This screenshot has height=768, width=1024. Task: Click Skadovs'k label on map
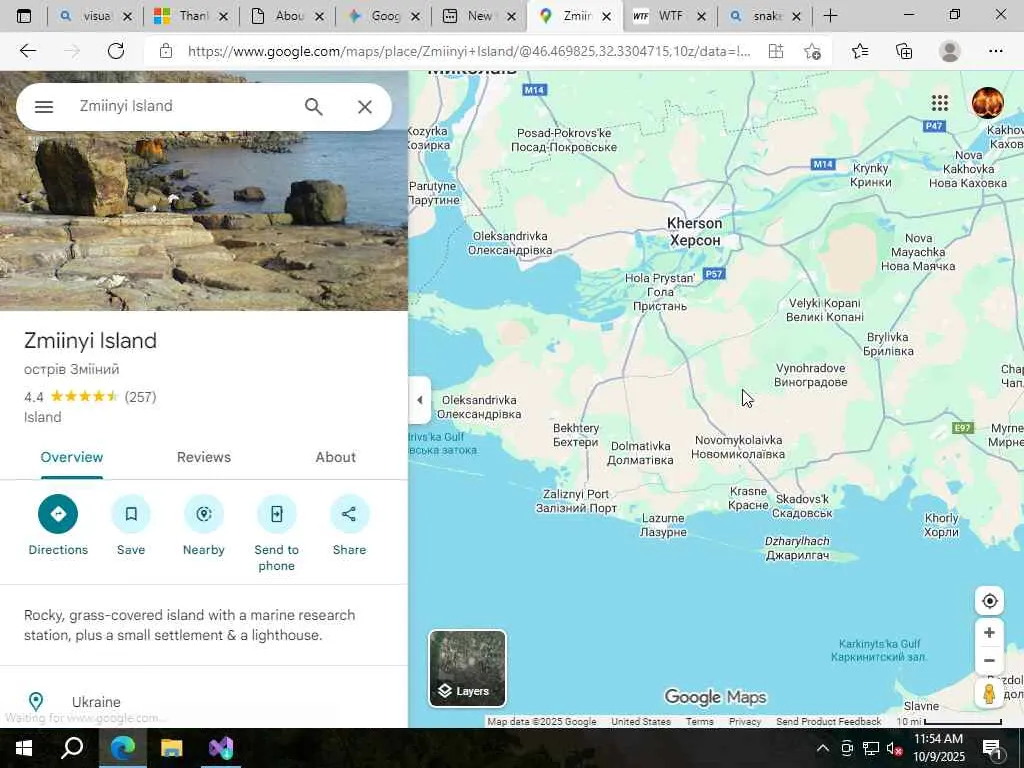(803, 506)
